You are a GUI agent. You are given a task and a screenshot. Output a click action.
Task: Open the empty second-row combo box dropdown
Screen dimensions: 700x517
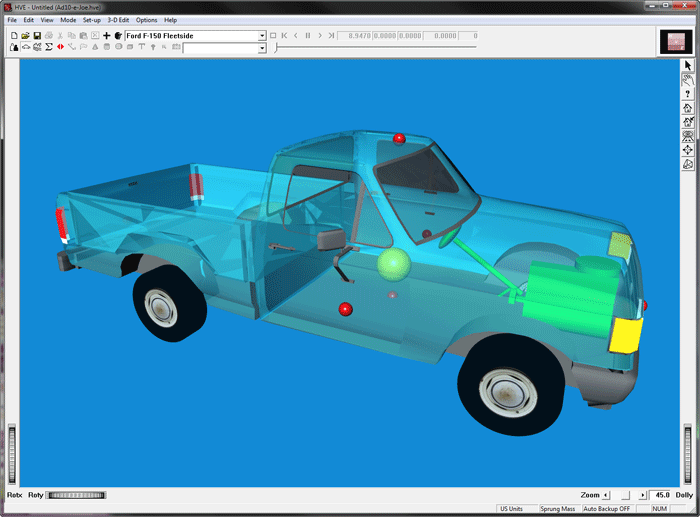click(262, 48)
